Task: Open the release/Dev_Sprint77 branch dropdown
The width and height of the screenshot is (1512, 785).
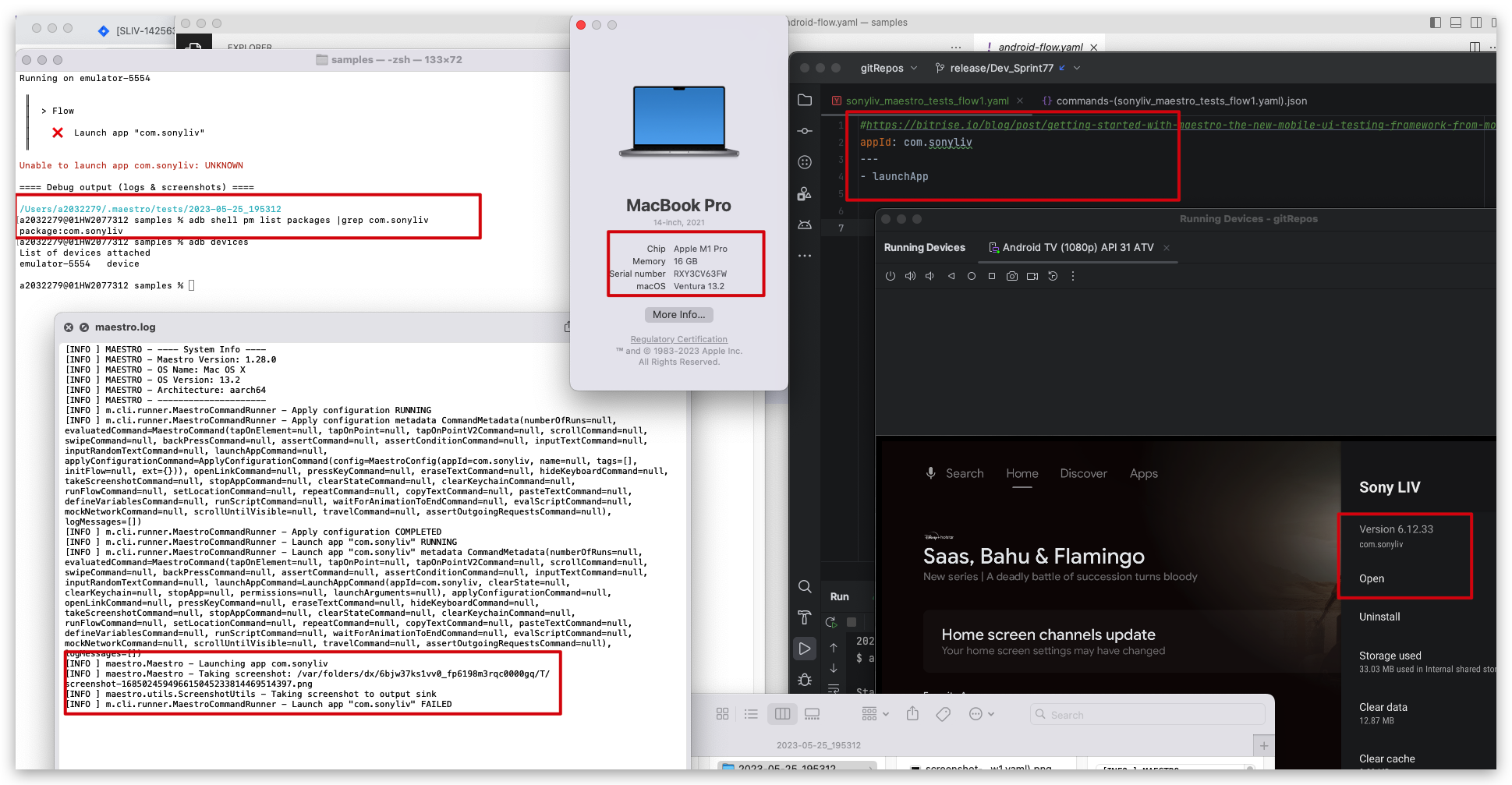Action: pyautogui.click(x=1005, y=68)
